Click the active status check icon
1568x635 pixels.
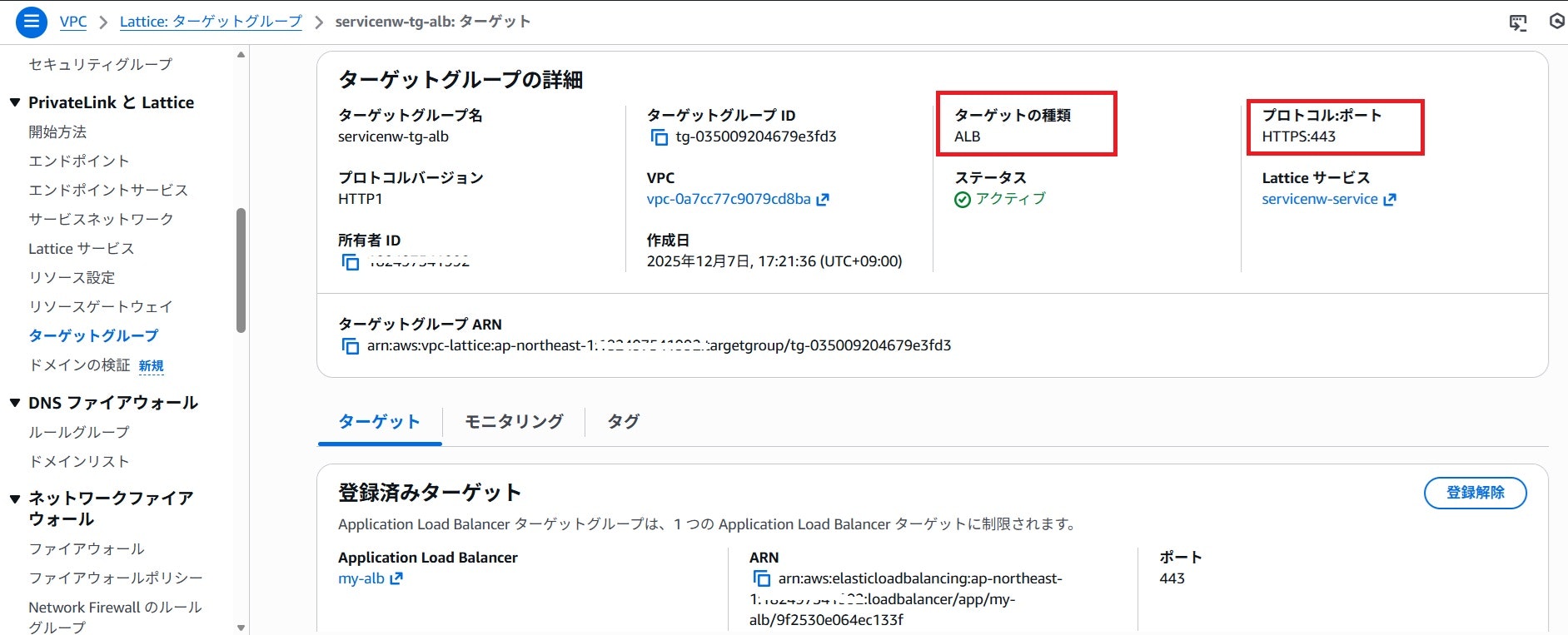click(x=963, y=200)
